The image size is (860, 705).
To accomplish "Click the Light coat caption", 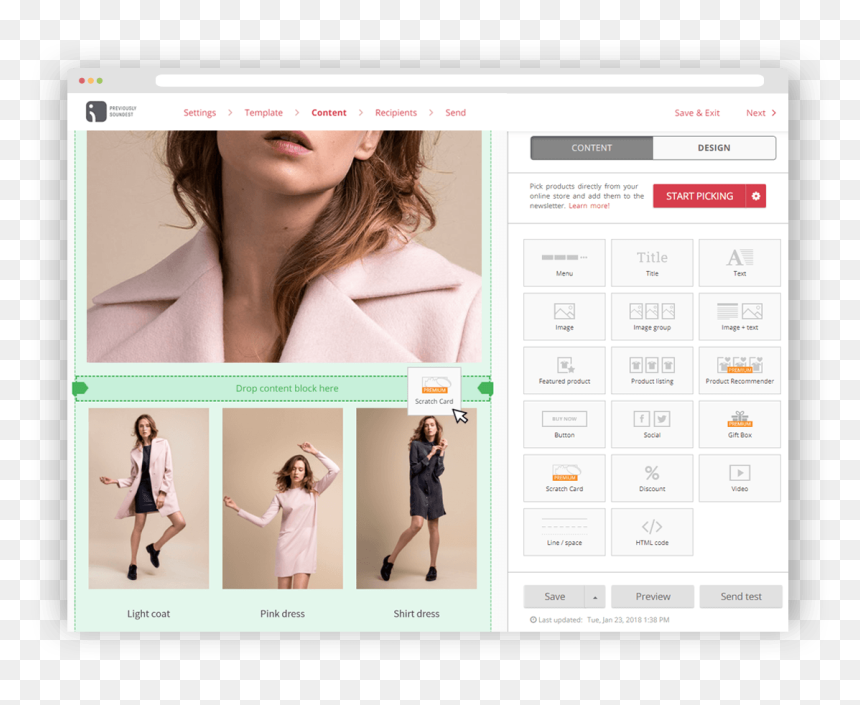I will (x=149, y=613).
